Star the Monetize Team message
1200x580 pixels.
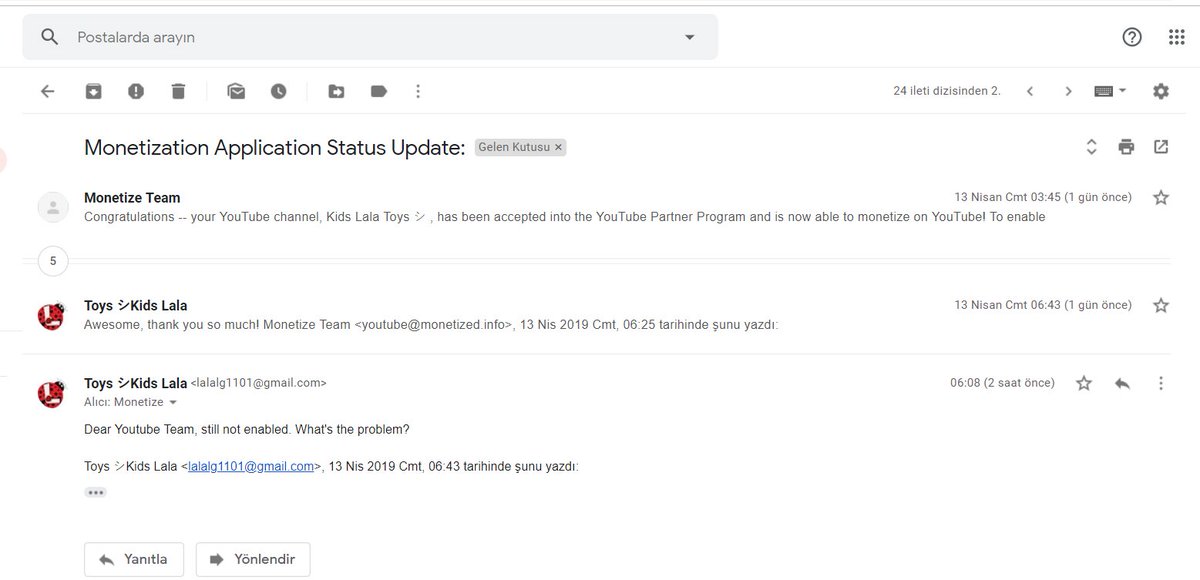point(1160,198)
